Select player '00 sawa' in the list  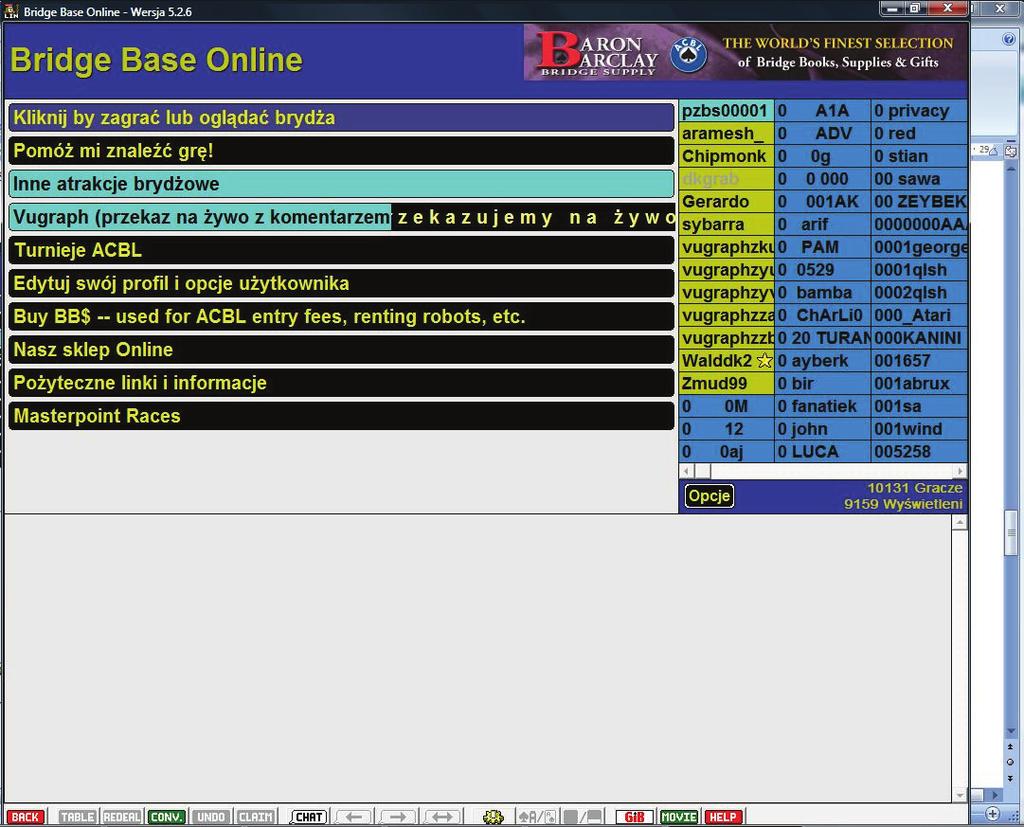(x=920, y=179)
